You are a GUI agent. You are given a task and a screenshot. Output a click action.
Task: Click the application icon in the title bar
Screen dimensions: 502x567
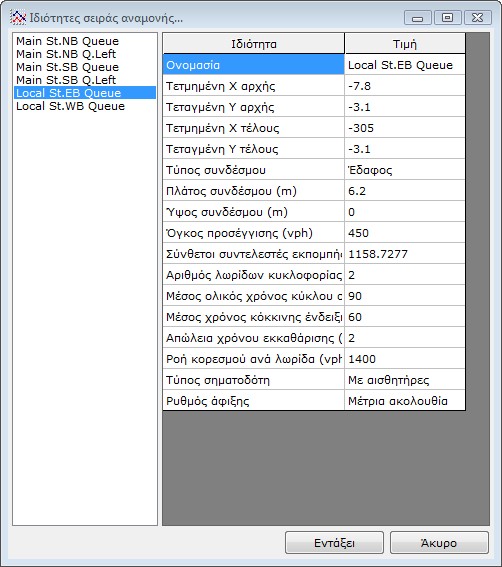pyautogui.click(x=18, y=17)
